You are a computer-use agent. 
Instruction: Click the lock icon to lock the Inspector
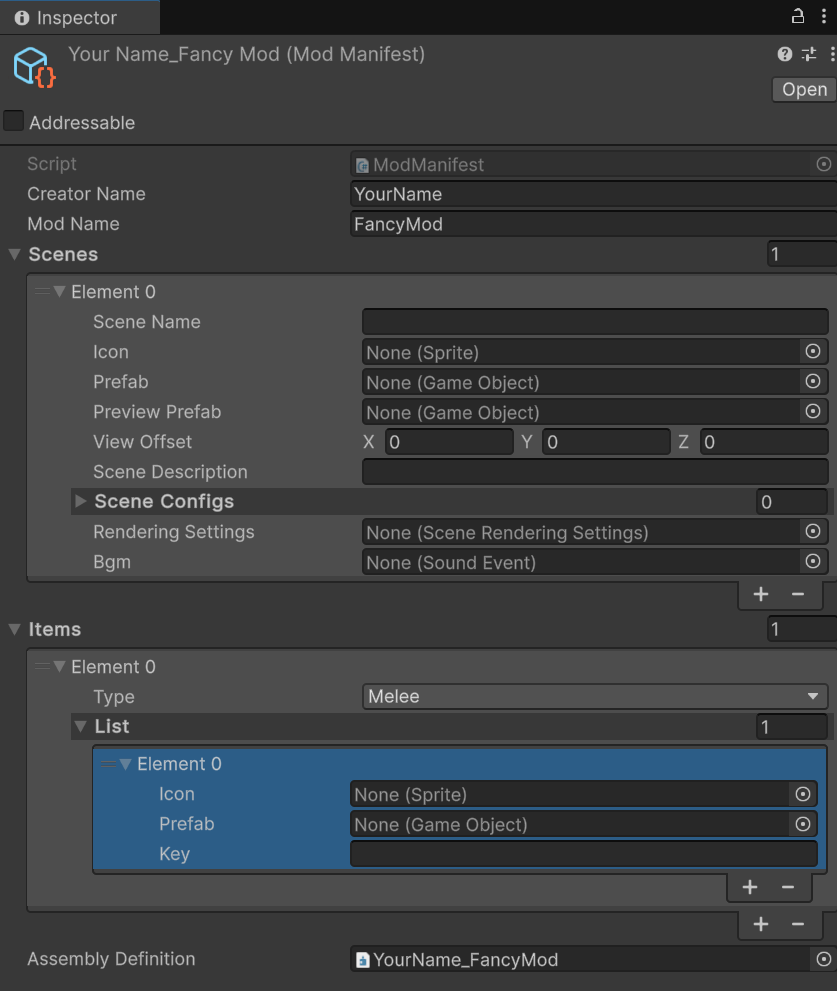[x=797, y=17]
